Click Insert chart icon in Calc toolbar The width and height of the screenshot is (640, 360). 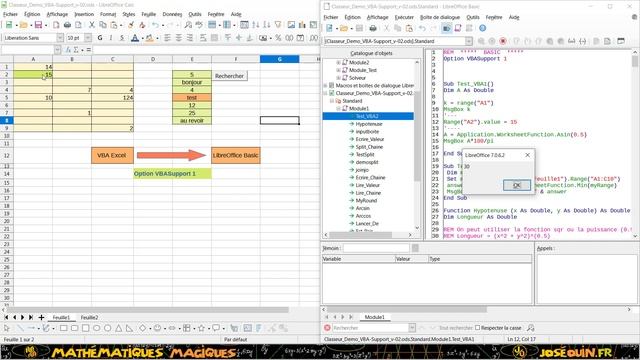tap(302, 25)
